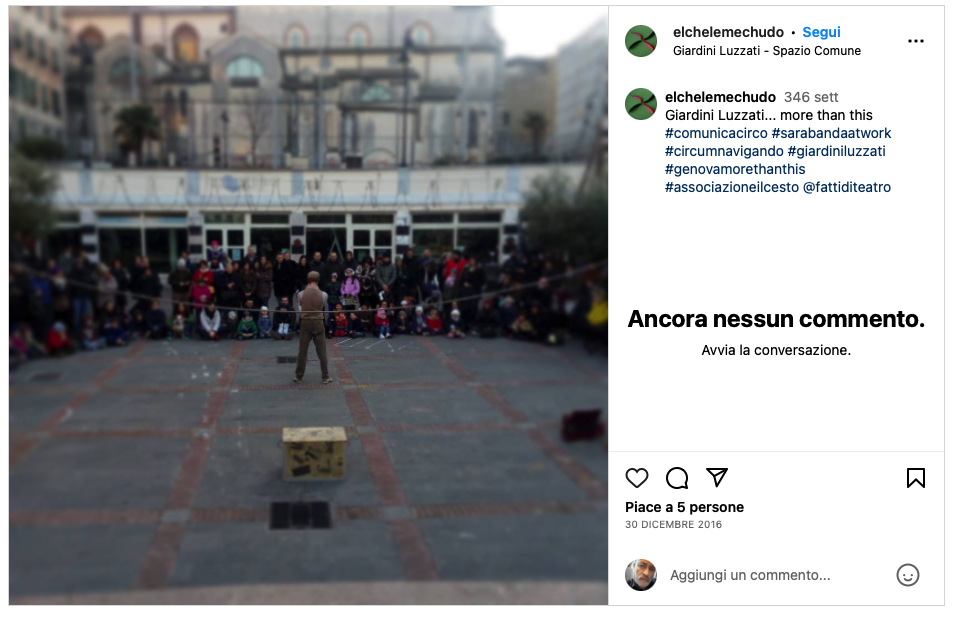Like the post with the heart icon
The width and height of the screenshot is (954, 618).
click(x=637, y=478)
